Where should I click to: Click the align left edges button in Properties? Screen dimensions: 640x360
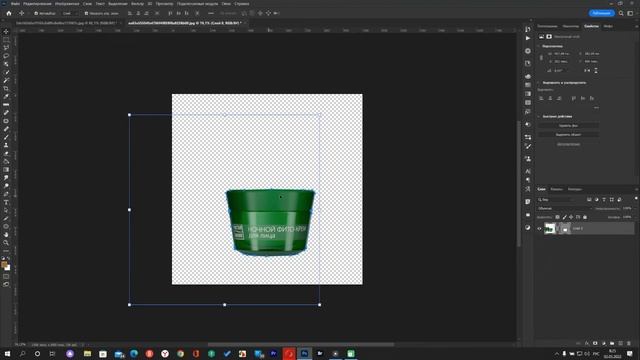[541, 98]
